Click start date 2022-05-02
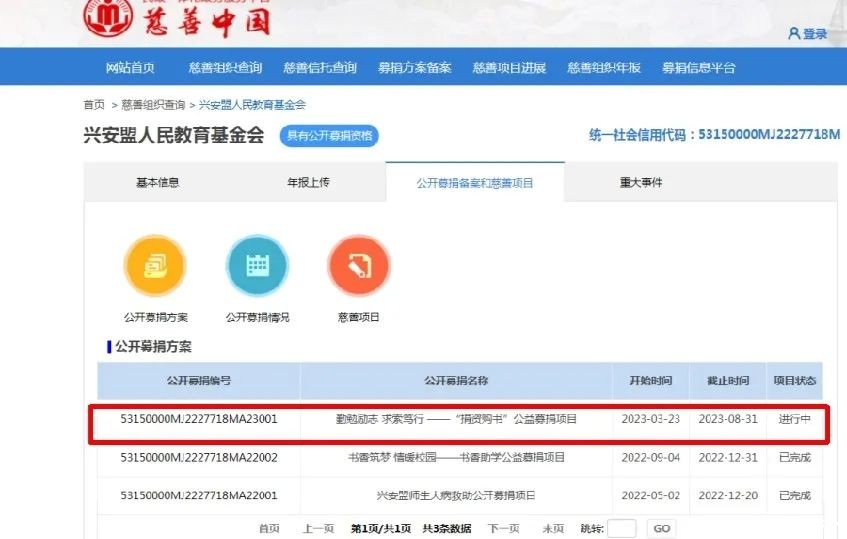The width and height of the screenshot is (847, 539). [x=651, y=495]
